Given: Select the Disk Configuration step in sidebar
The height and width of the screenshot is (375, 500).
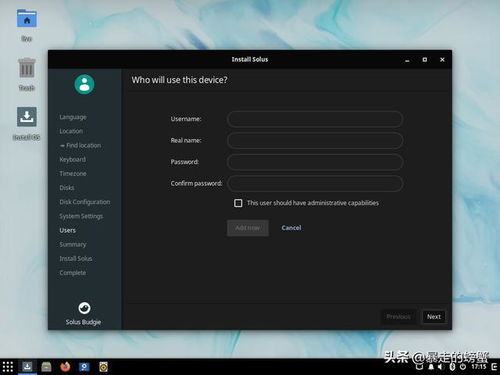Looking at the screenshot, I should click(x=85, y=202).
